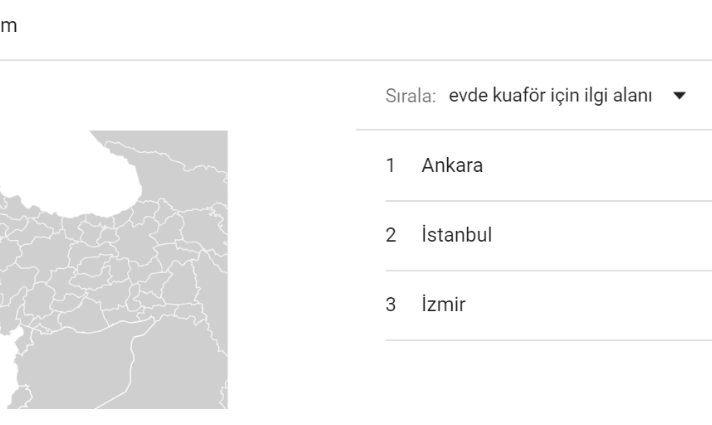The image size is (712, 425).
Task: Click the truncated heading text ending in 'm'
Action: tap(8, 25)
